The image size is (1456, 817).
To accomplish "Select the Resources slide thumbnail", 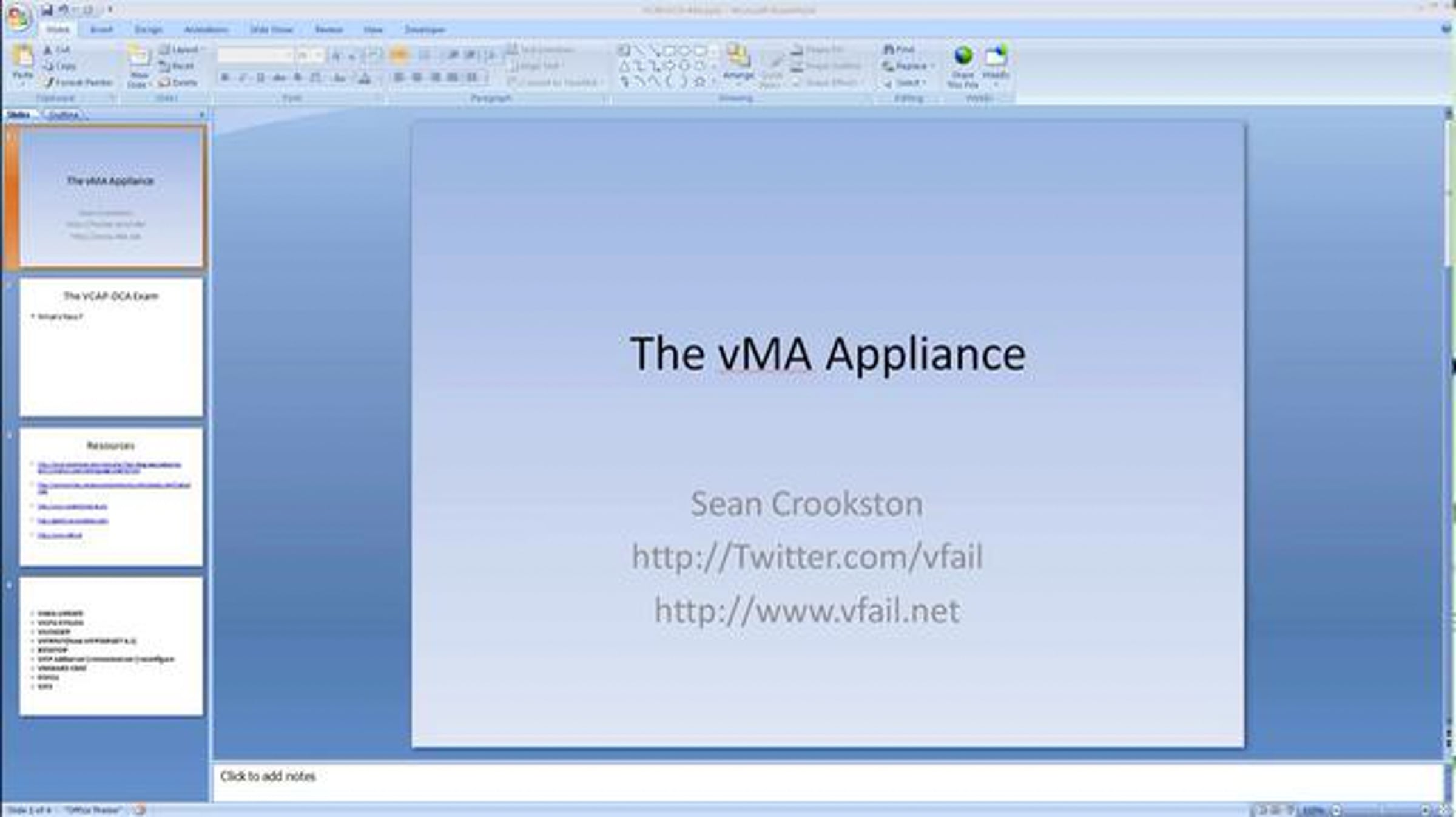I will (x=111, y=497).
